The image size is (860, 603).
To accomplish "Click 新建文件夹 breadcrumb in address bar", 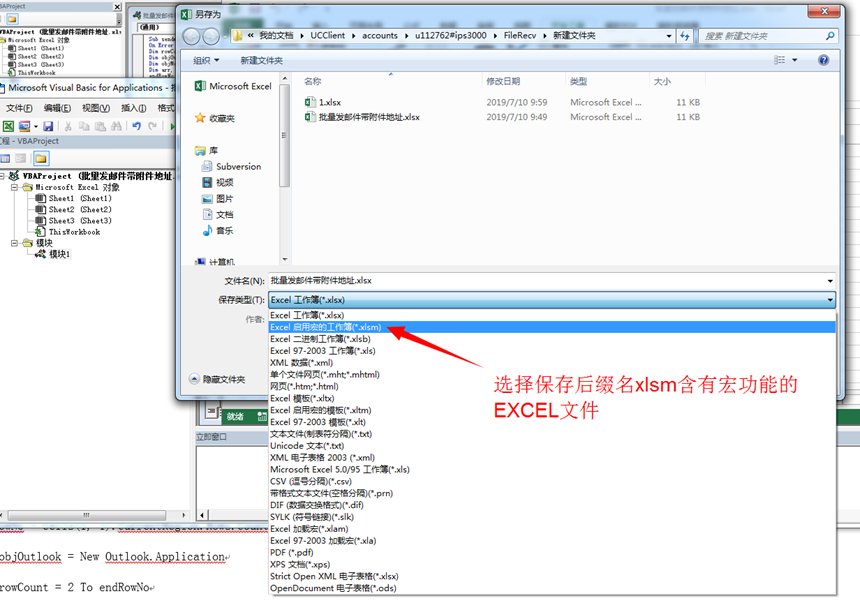I will 574,36.
